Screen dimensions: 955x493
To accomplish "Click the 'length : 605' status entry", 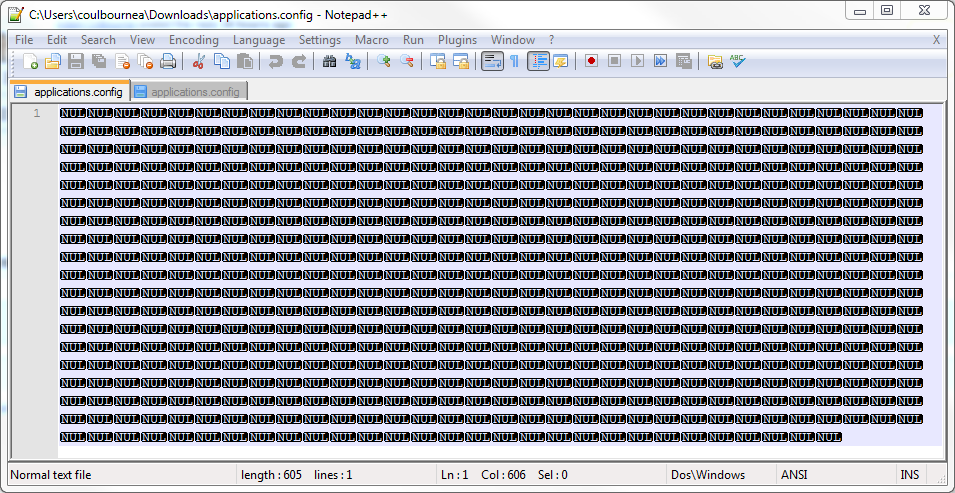I will pyautogui.click(x=271, y=475).
